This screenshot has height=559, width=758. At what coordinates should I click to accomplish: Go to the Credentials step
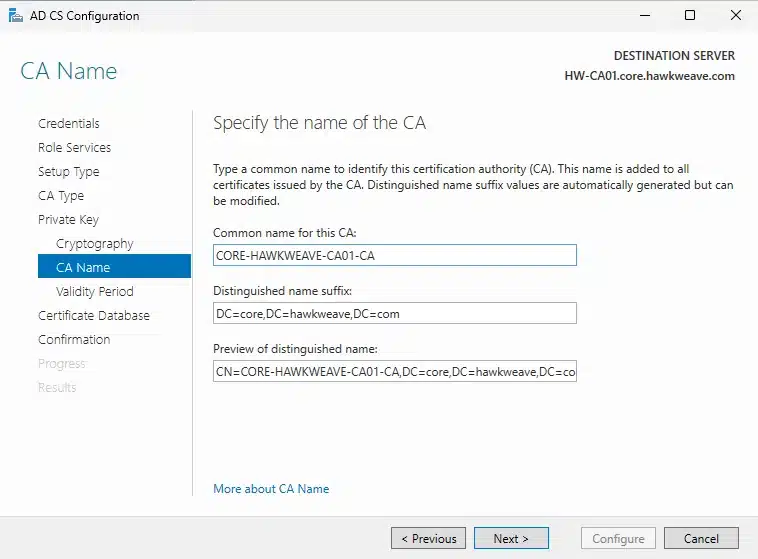[69, 124]
